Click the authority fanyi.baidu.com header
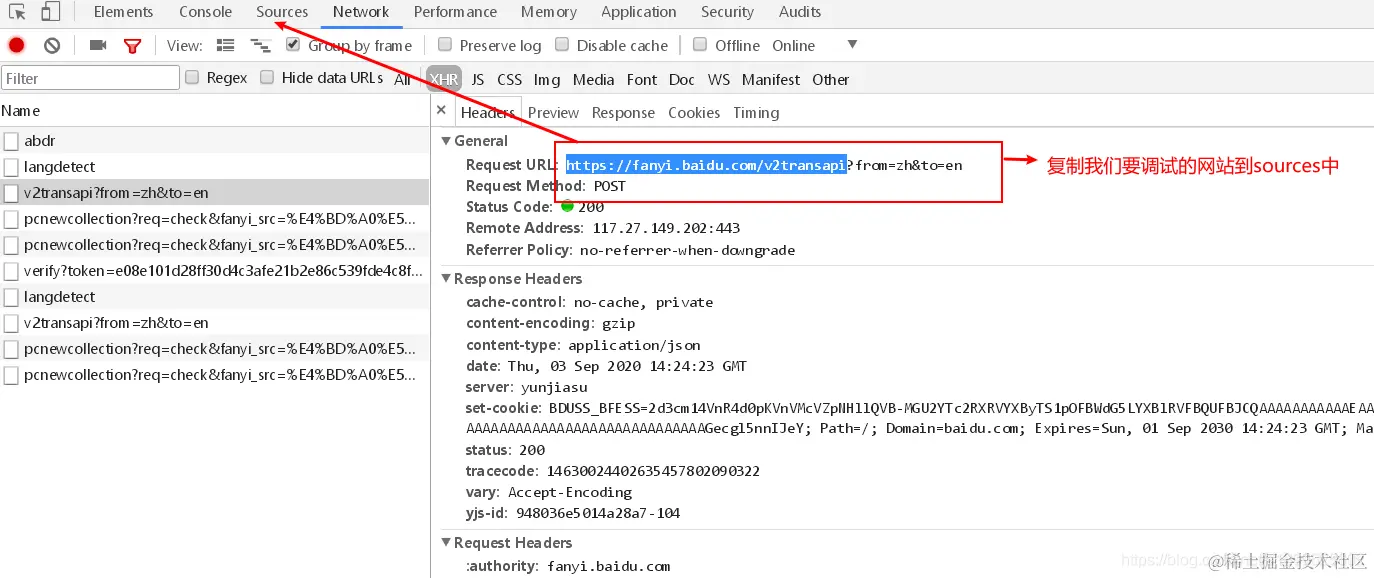The height and width of the screenshot is (578, 1374). coord(568,566)
